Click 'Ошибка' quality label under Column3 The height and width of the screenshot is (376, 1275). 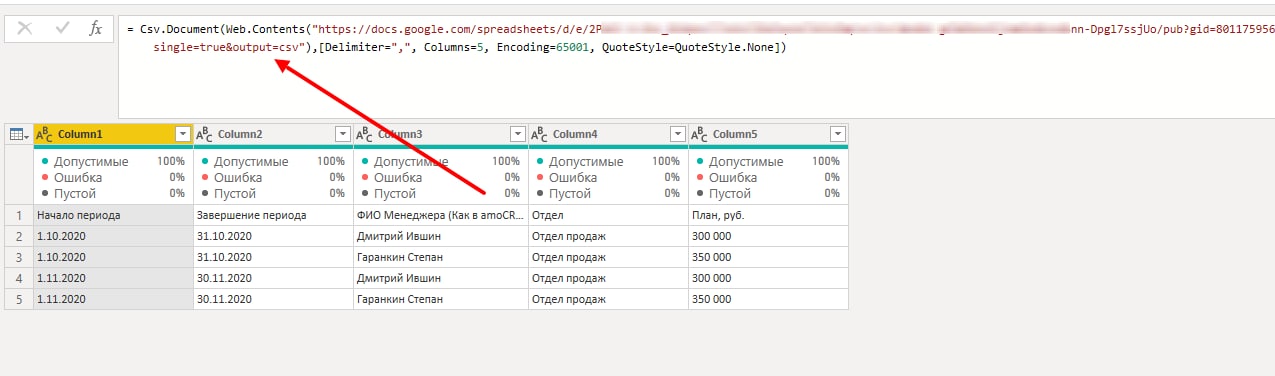coord(399,177)
